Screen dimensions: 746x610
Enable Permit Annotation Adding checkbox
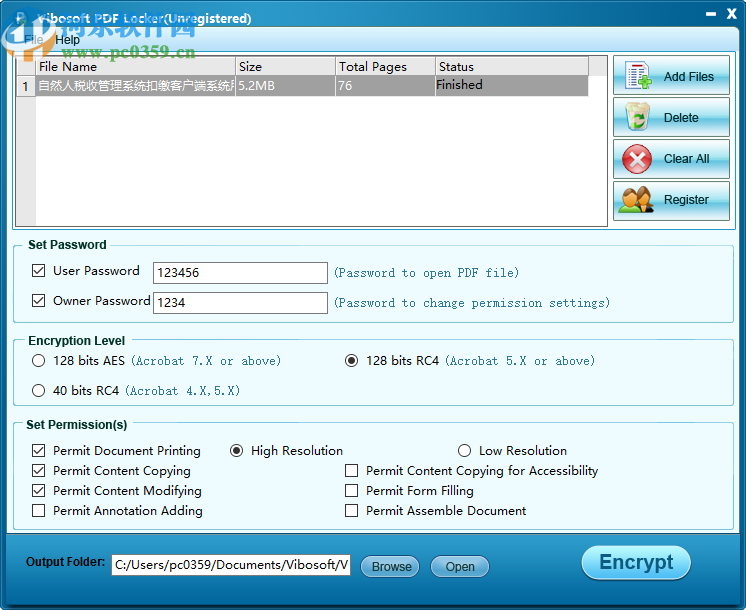pyautogui.click(x=39, y=511)
